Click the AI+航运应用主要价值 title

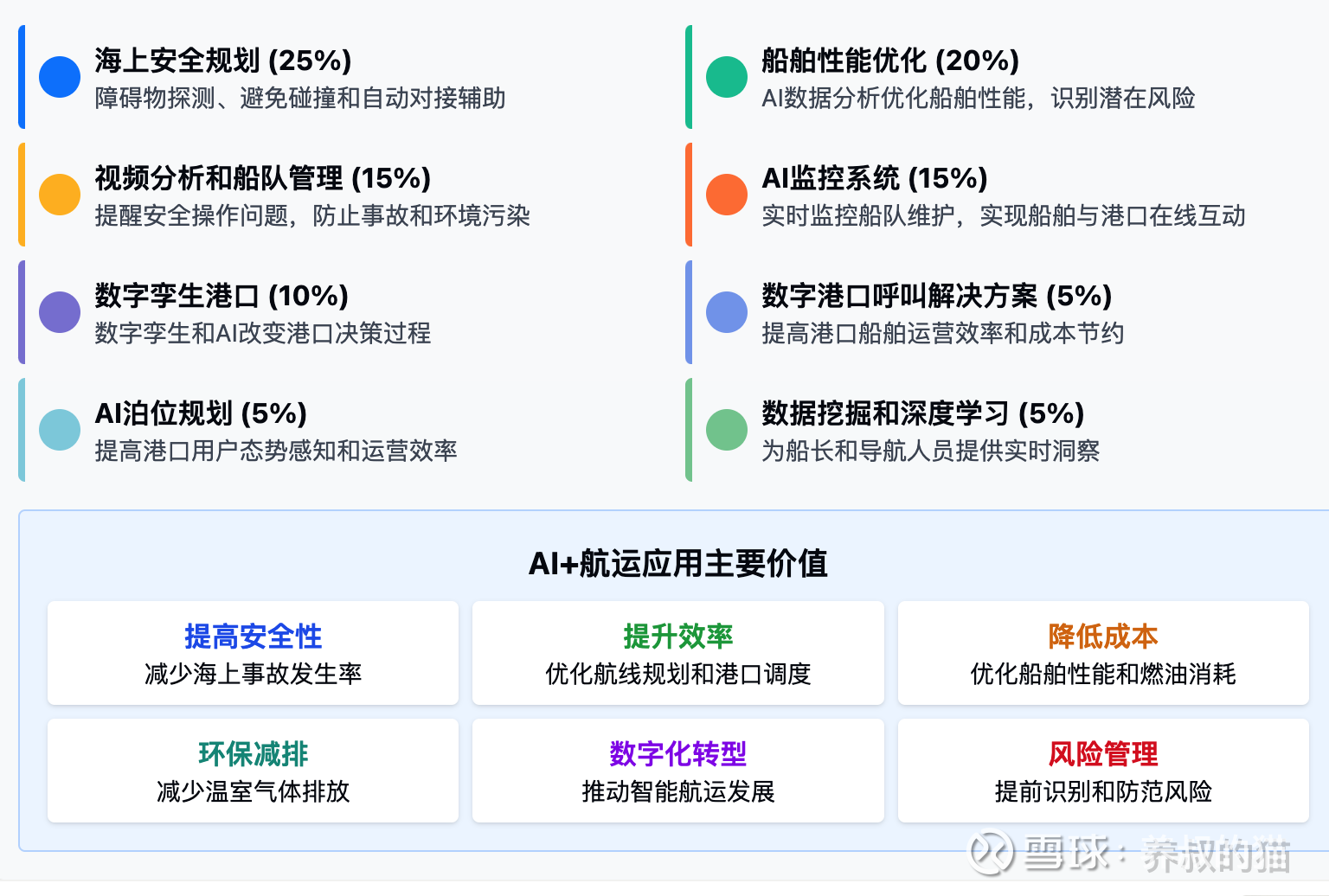click(x=678, y=563)
